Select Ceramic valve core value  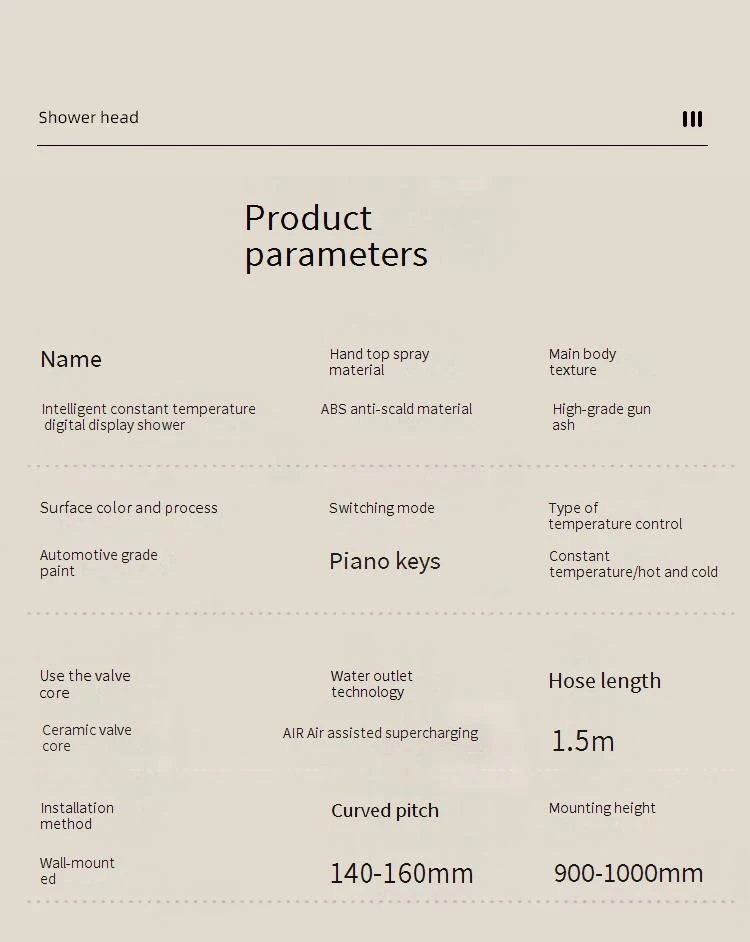coord(87,738)
